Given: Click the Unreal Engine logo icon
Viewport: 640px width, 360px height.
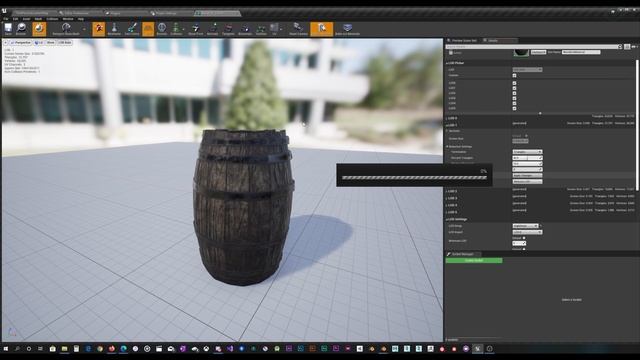Looking at the screenshot, I should point(4,11).
